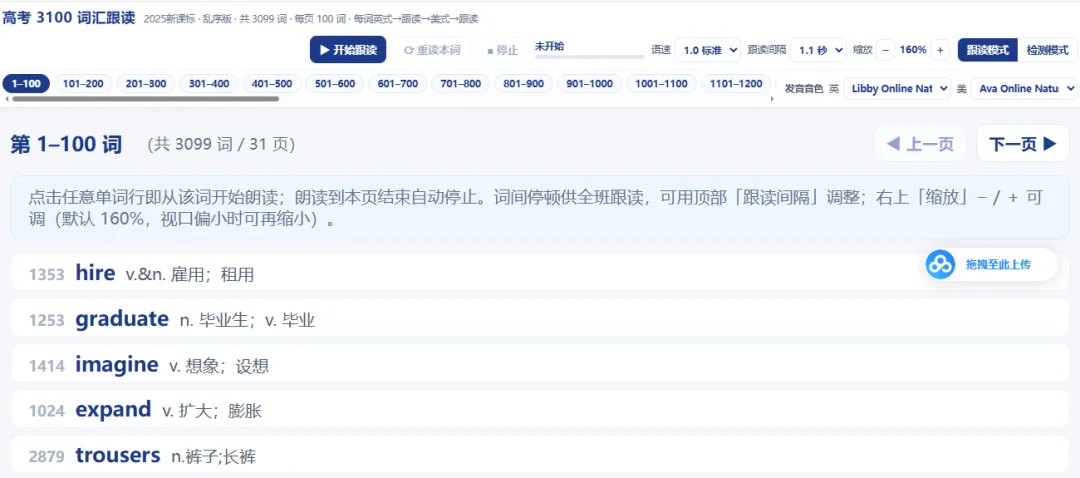Screen dimensions: 1080x478
Task: Click the word row hire 雇用；租用
Action: pyautogui.click(x=540, y=273)
